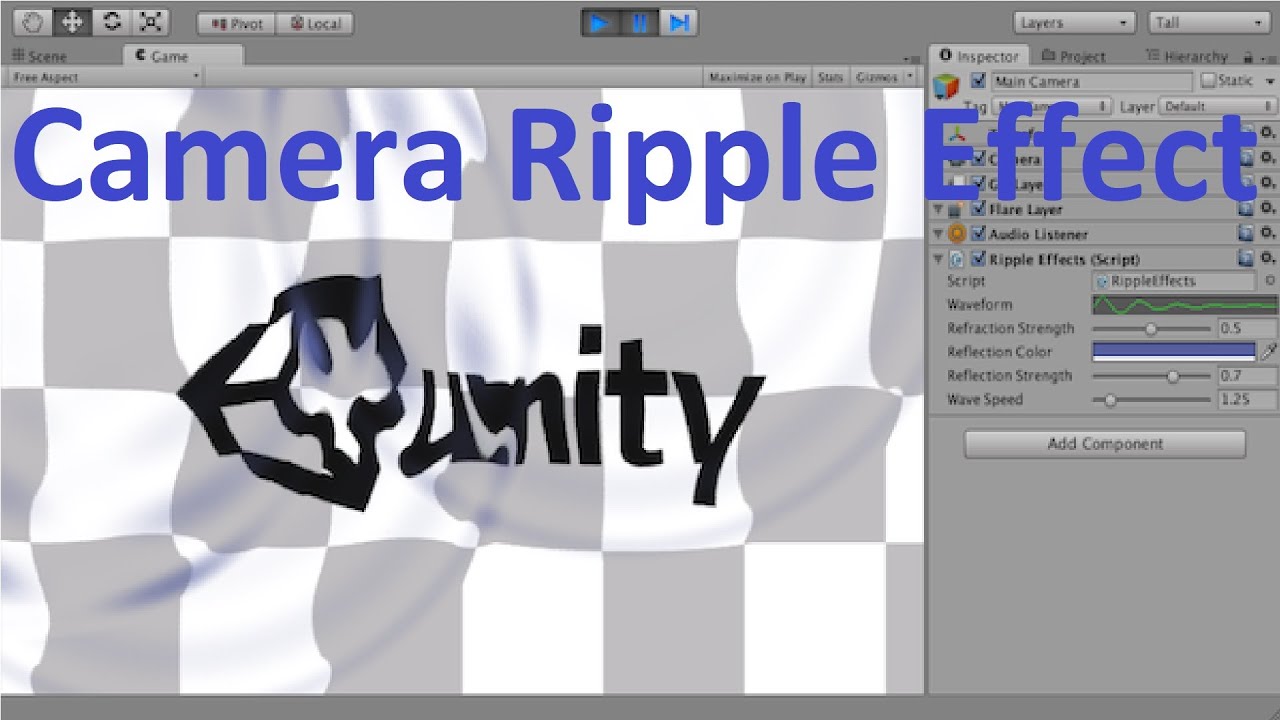Click the Wave Speed value 1.25
1280x720 pixels.
[x=1247, y=400]
